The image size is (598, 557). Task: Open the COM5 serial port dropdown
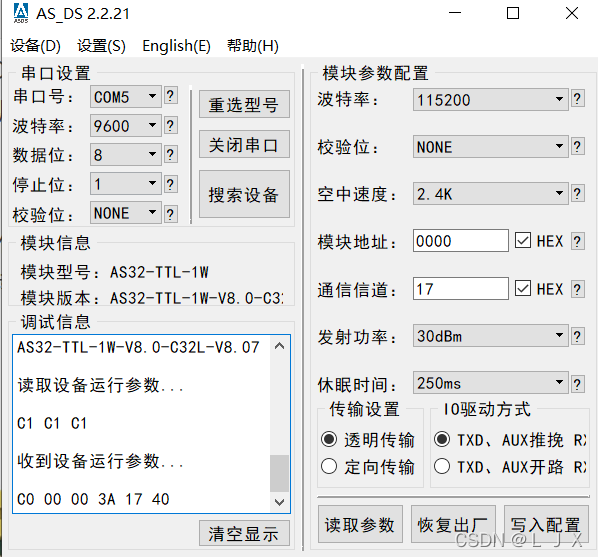(126, 96)
